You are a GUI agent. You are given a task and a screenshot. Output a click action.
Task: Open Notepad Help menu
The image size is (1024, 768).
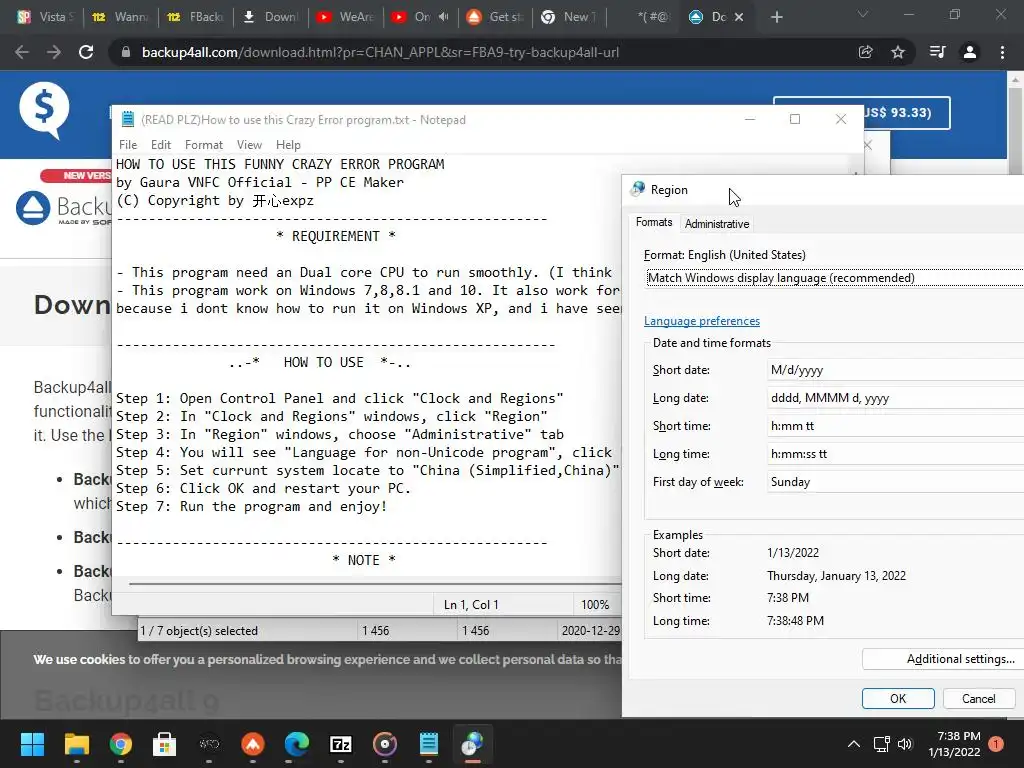(288, 144)
